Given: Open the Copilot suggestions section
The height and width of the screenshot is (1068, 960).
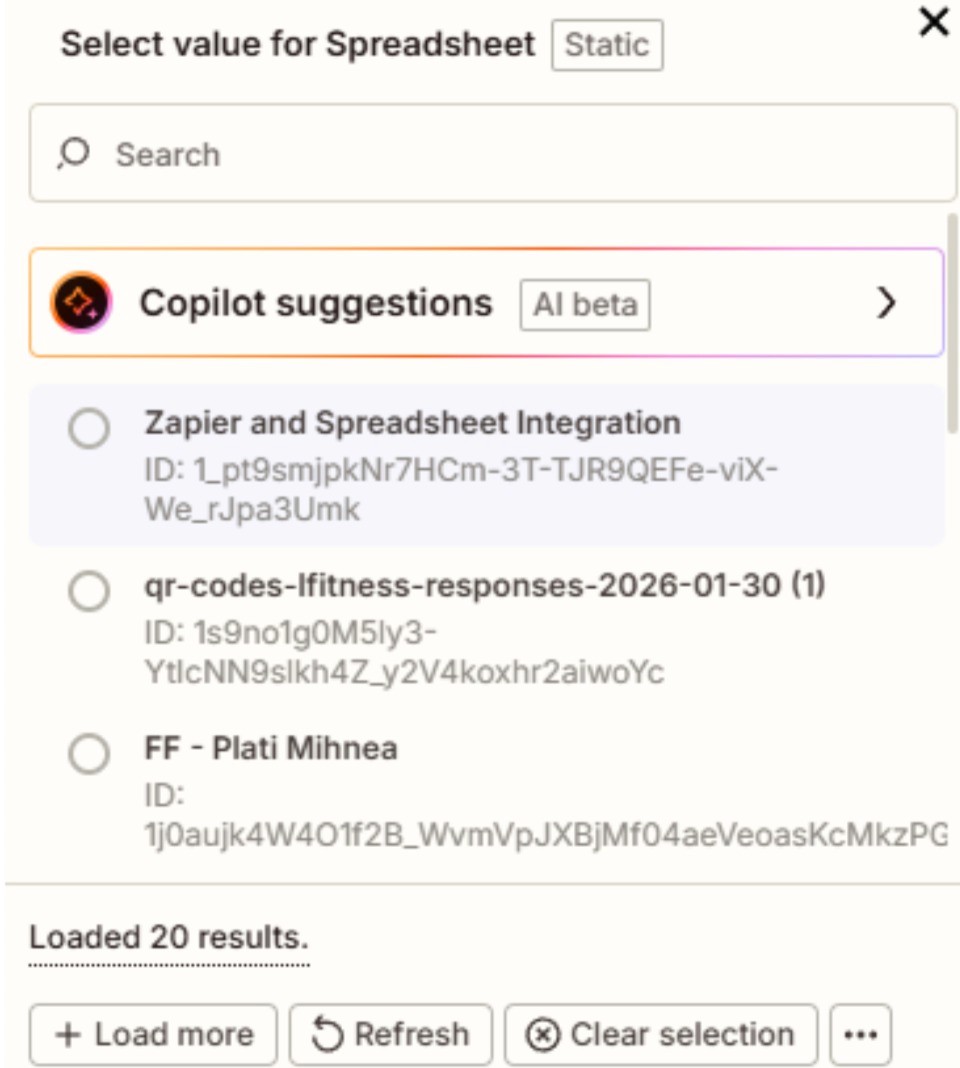Looking at the screenshot, I should [x=316, y=303].
